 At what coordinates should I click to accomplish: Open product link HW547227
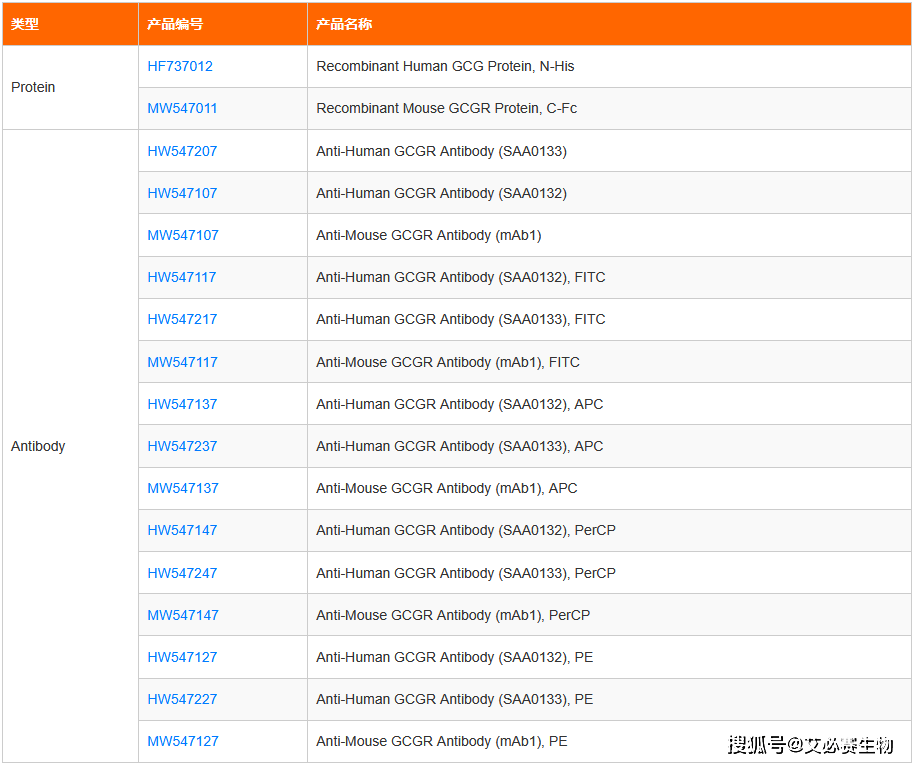coord(182,699)
